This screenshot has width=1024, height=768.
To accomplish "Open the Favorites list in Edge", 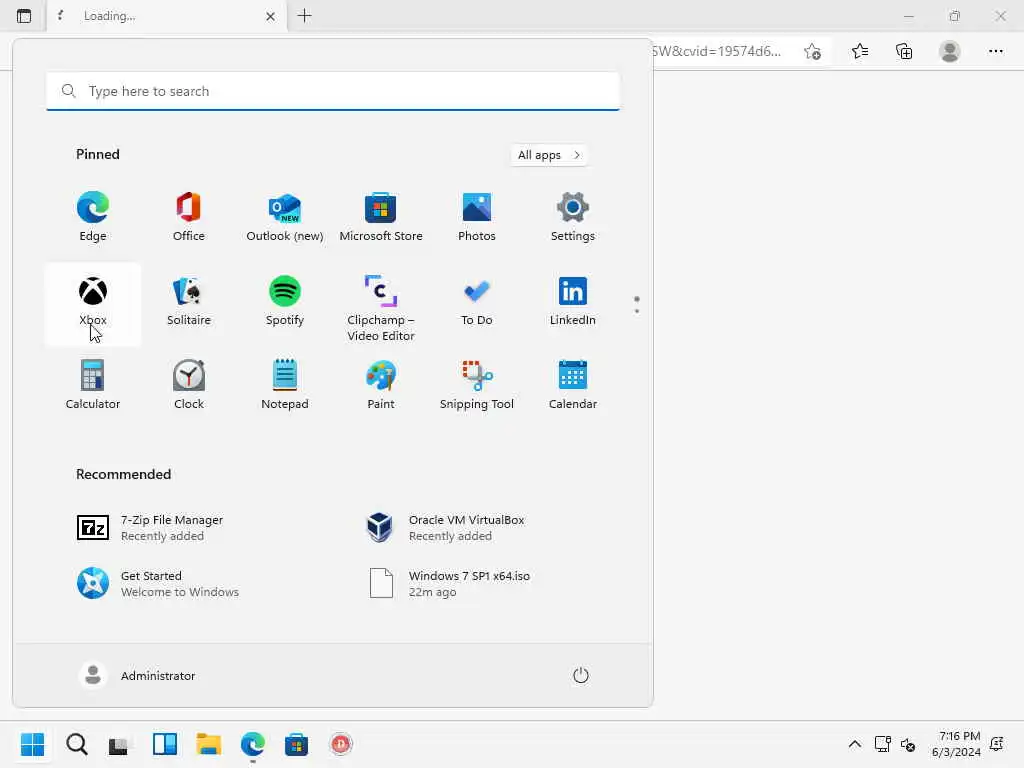I will (860, 51).
